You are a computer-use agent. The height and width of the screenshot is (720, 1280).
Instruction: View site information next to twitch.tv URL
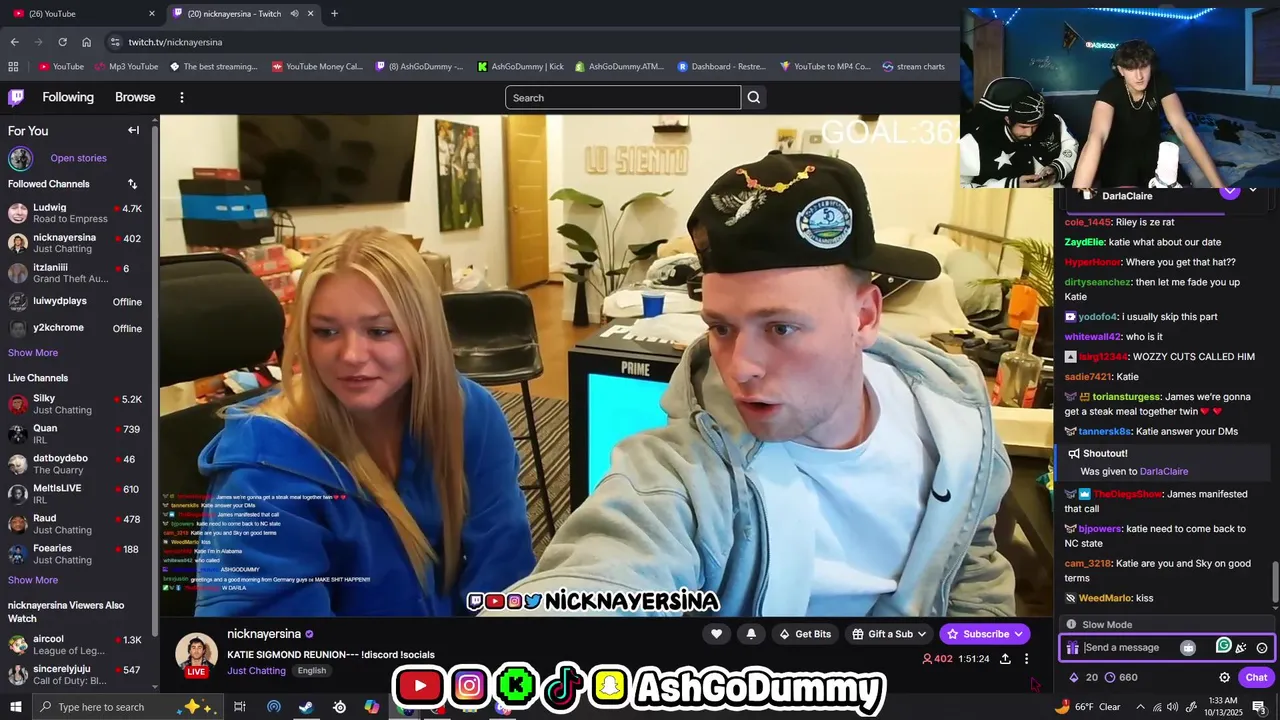coord(115,42)
